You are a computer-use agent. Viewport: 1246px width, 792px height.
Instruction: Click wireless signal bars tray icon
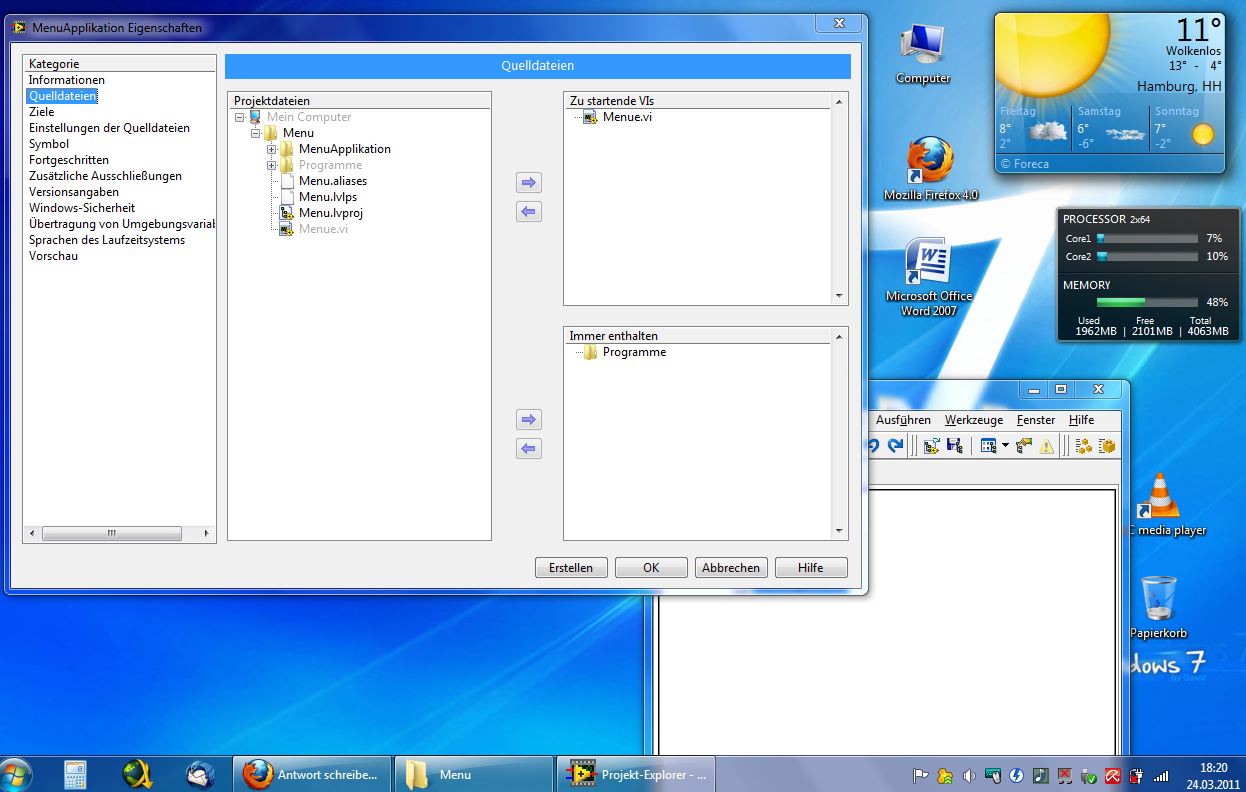click(x=1161, y=775)
